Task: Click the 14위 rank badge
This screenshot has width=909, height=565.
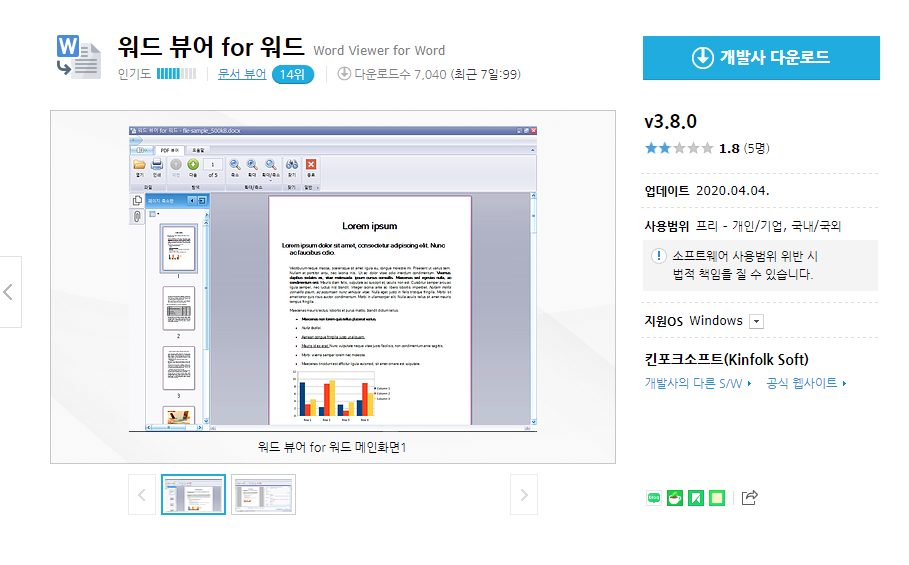Action: (293, 75)
